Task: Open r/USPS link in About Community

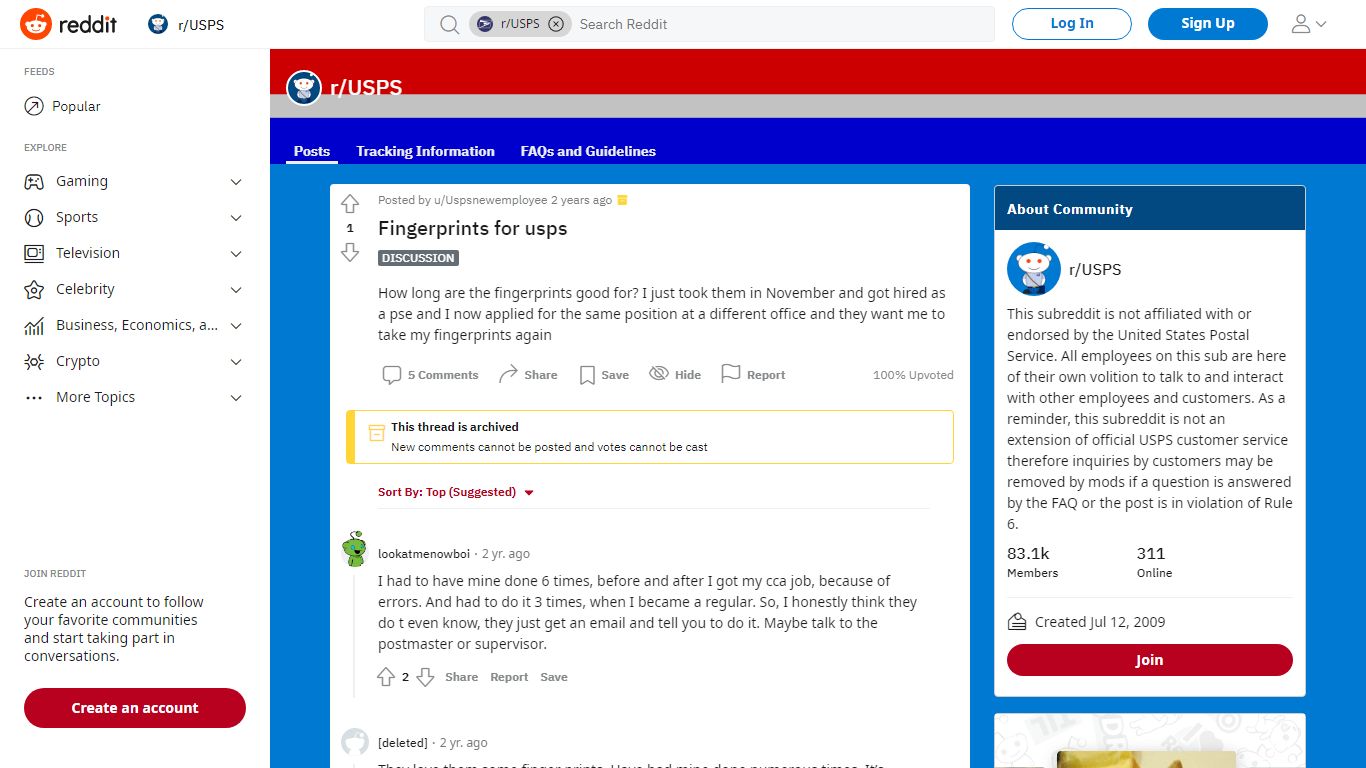Action: (1095, 269)
